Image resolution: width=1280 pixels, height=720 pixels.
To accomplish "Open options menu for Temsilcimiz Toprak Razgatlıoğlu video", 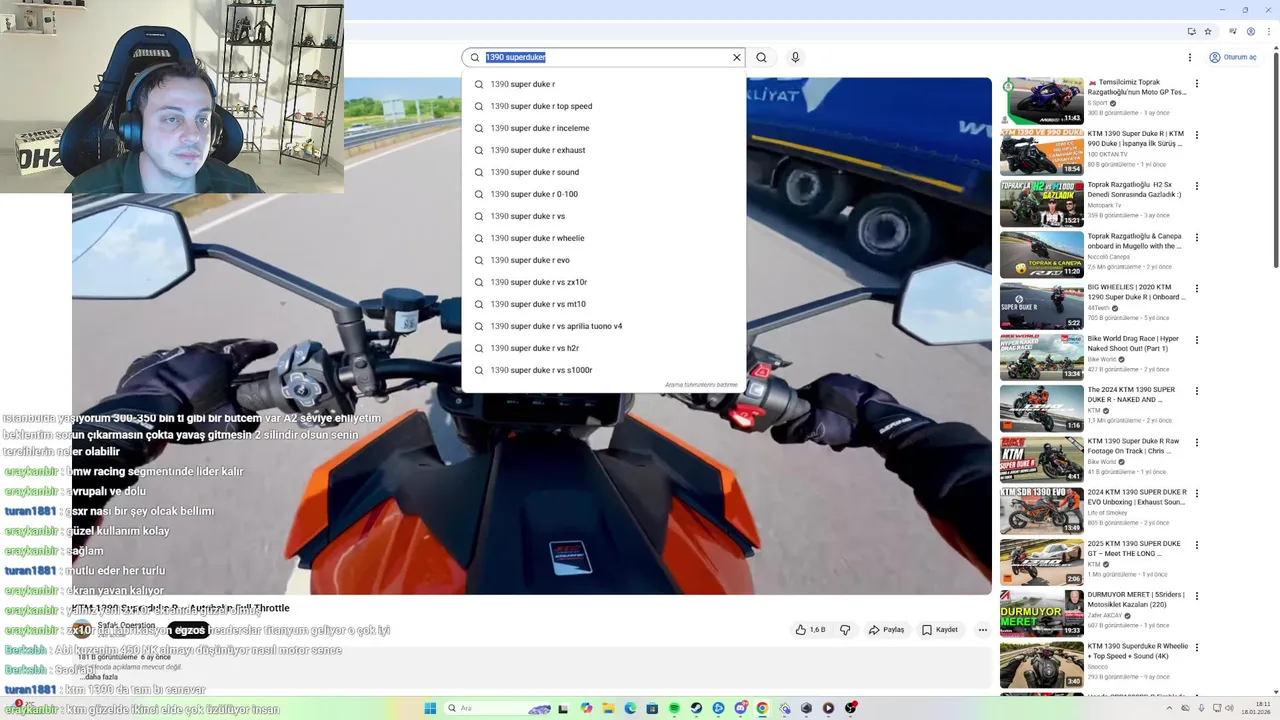I will pyautogui.click(x=1196, y=84).
